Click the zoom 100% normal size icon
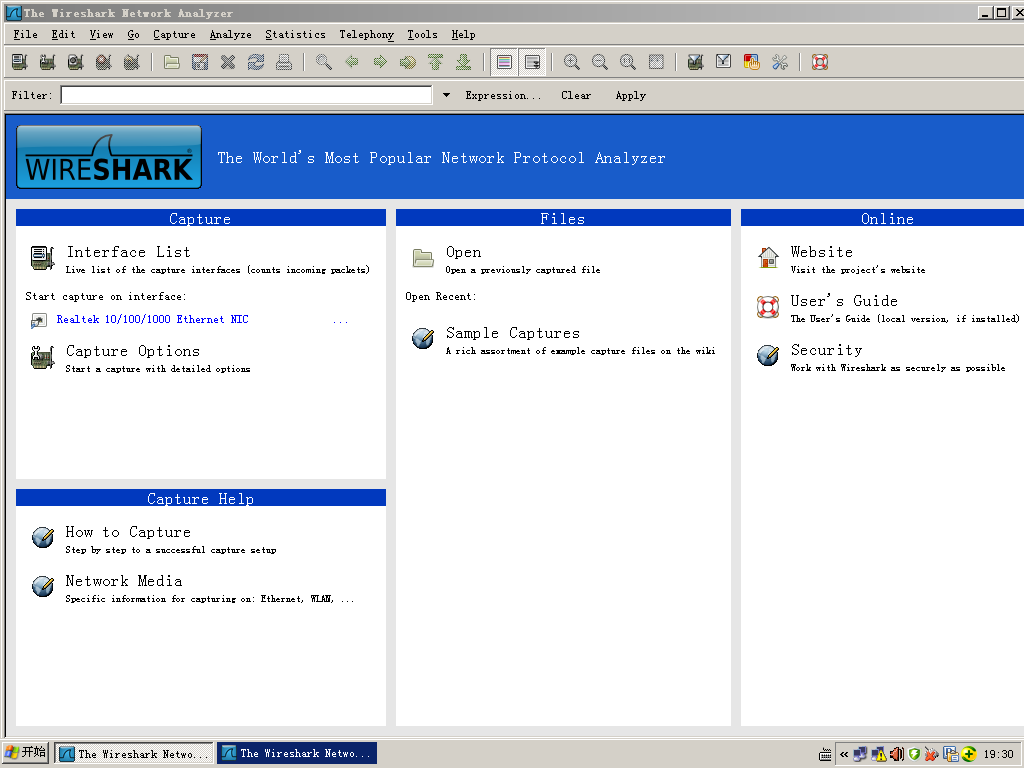Screen dimensions: 1024x768 [x=628, y=62]
